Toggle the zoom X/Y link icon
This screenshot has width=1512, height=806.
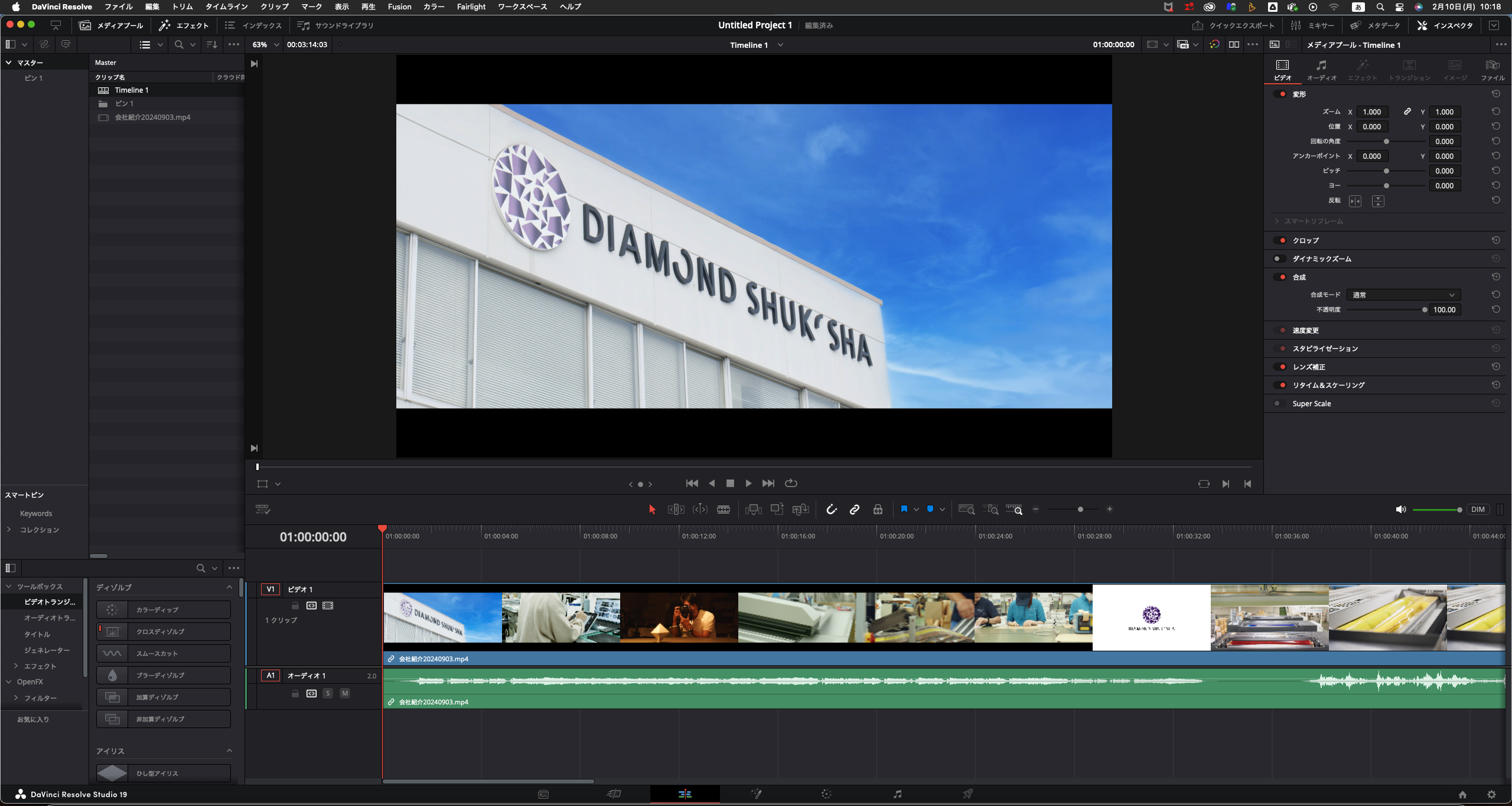click(1407, 112)
